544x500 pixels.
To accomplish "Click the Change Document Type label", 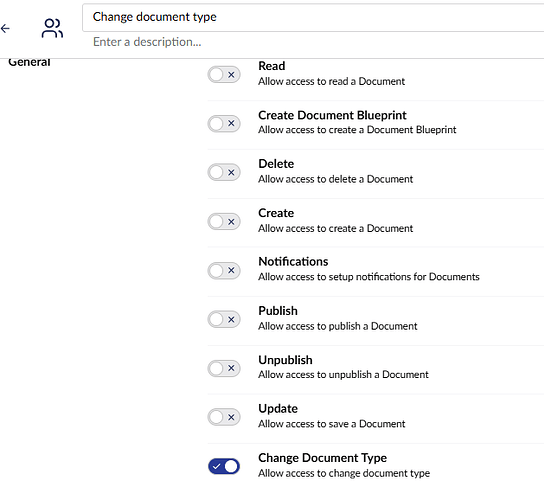I will click(x=322, y=458).
